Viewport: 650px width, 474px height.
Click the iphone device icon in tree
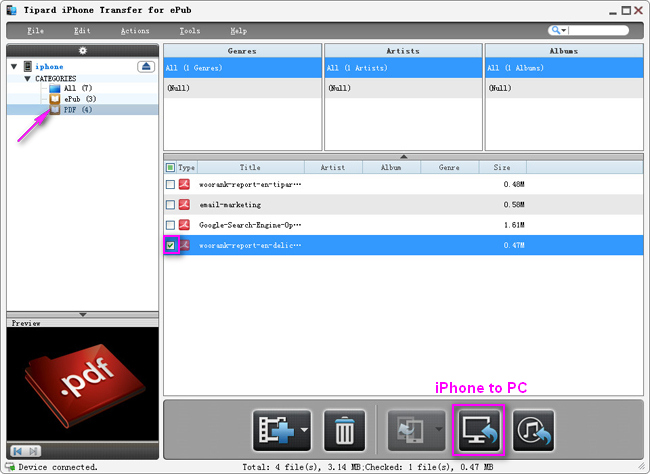tap(28, 66)
